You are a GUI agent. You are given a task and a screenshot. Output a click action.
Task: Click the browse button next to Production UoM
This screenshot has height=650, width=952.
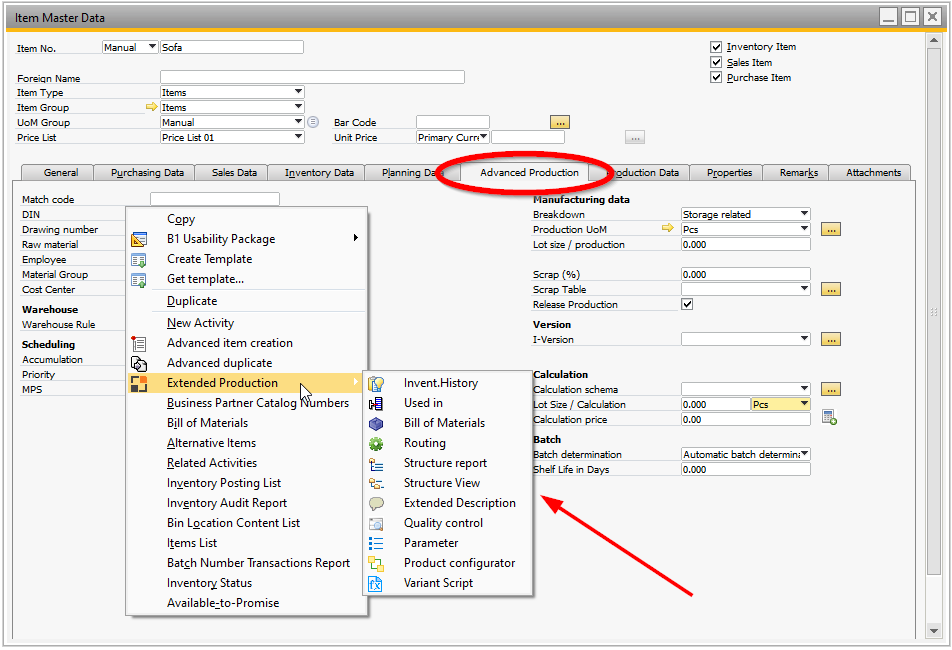click(x=831, y=229)
